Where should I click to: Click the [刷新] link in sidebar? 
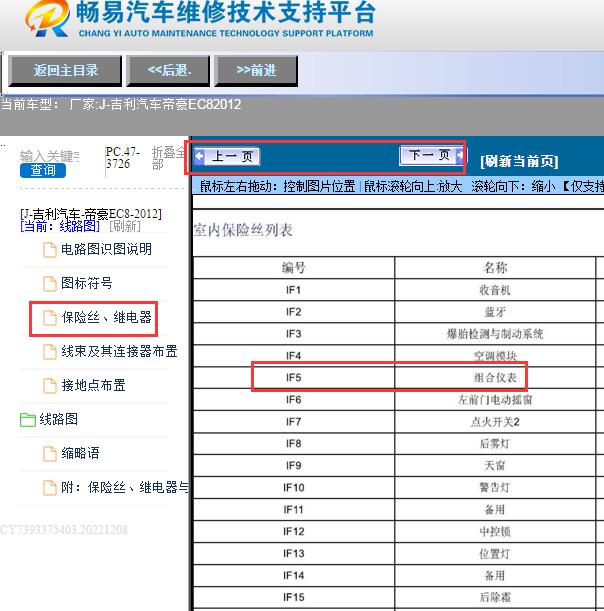125,226
